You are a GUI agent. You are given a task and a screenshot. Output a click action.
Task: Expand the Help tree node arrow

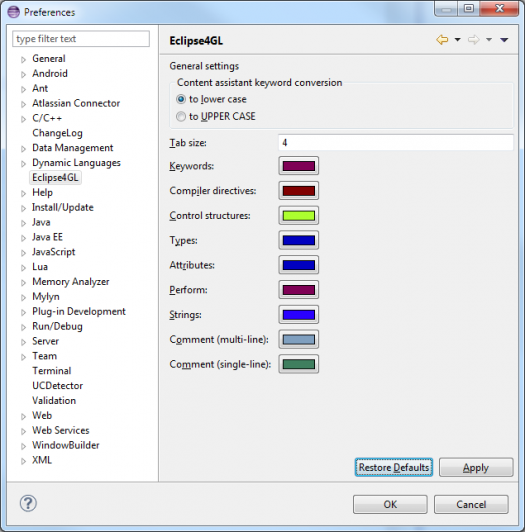[x=23, y=194]
